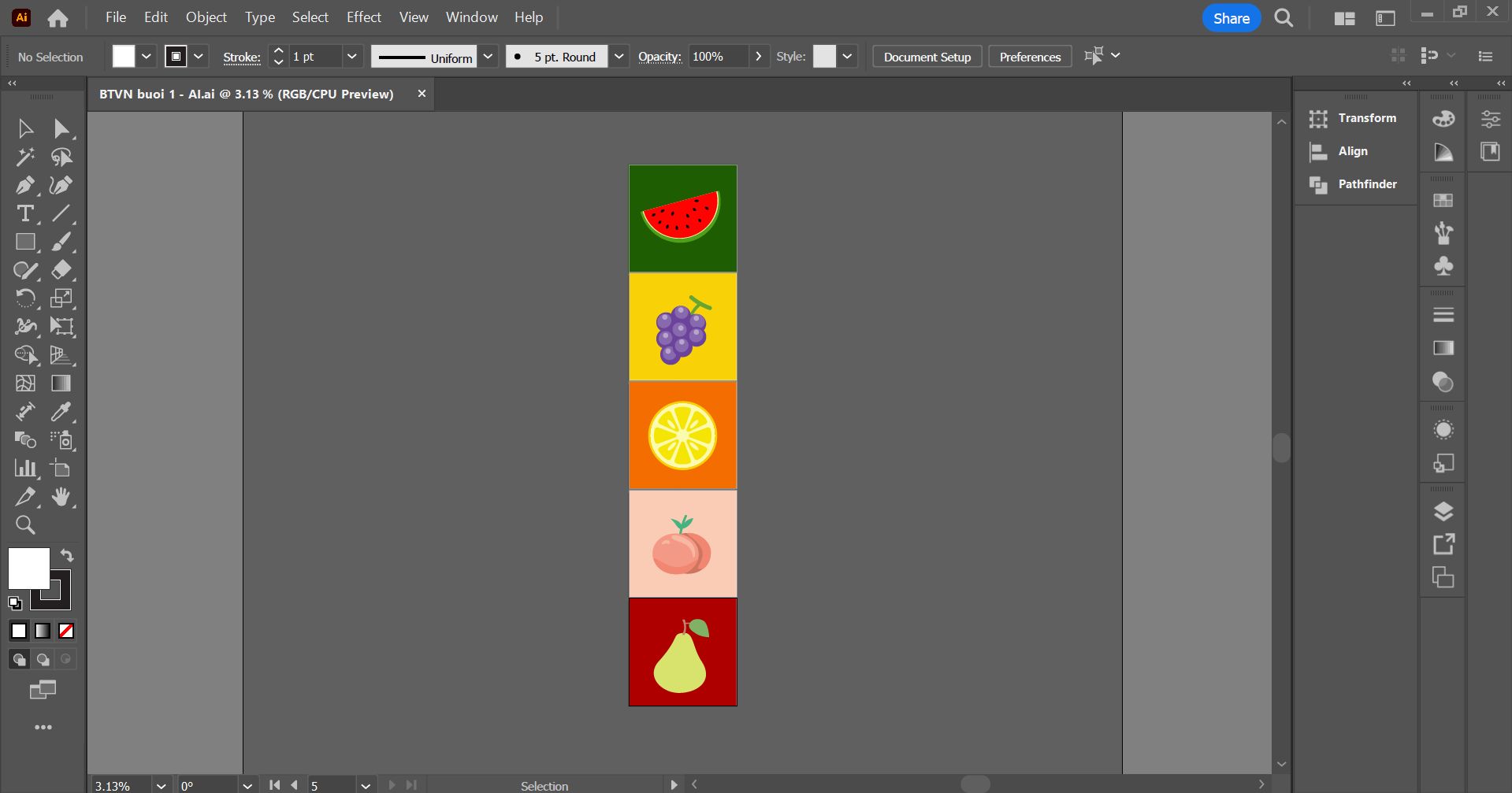Open the Effect menu

pos(364,17)
